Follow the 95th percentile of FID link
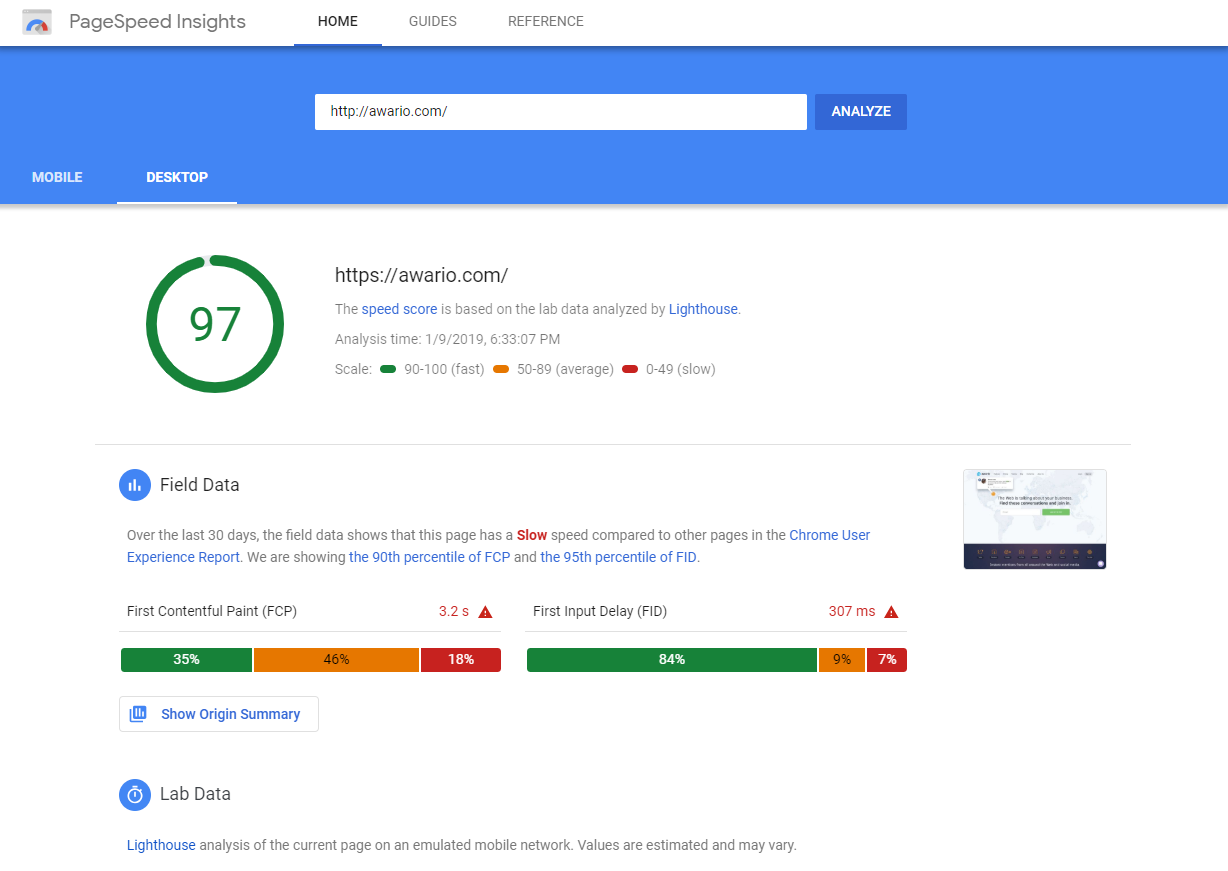The width and height of the screenshot is (1228, 871). [x=618, y=557]
